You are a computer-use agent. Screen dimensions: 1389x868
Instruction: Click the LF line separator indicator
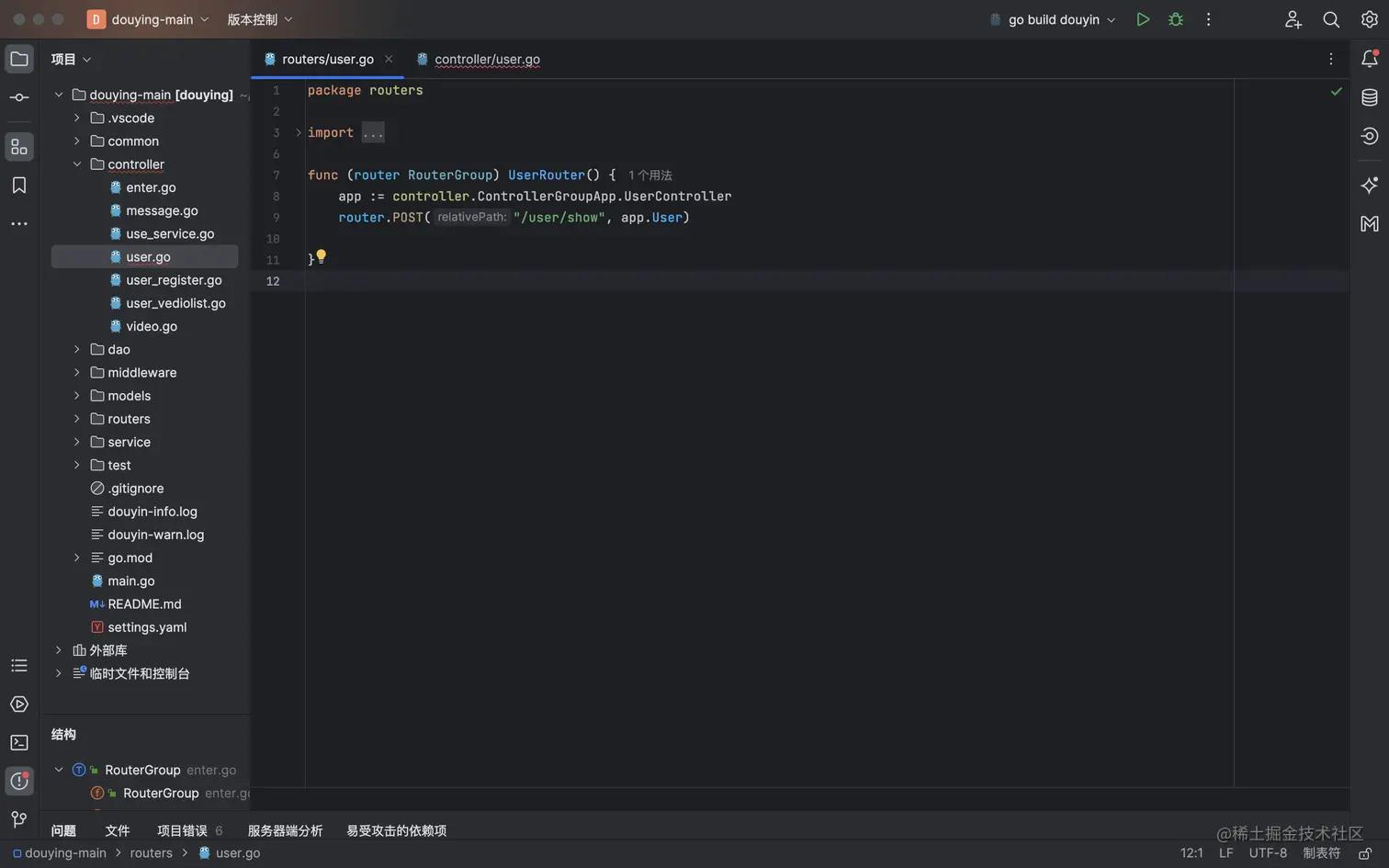point(1225,853)
